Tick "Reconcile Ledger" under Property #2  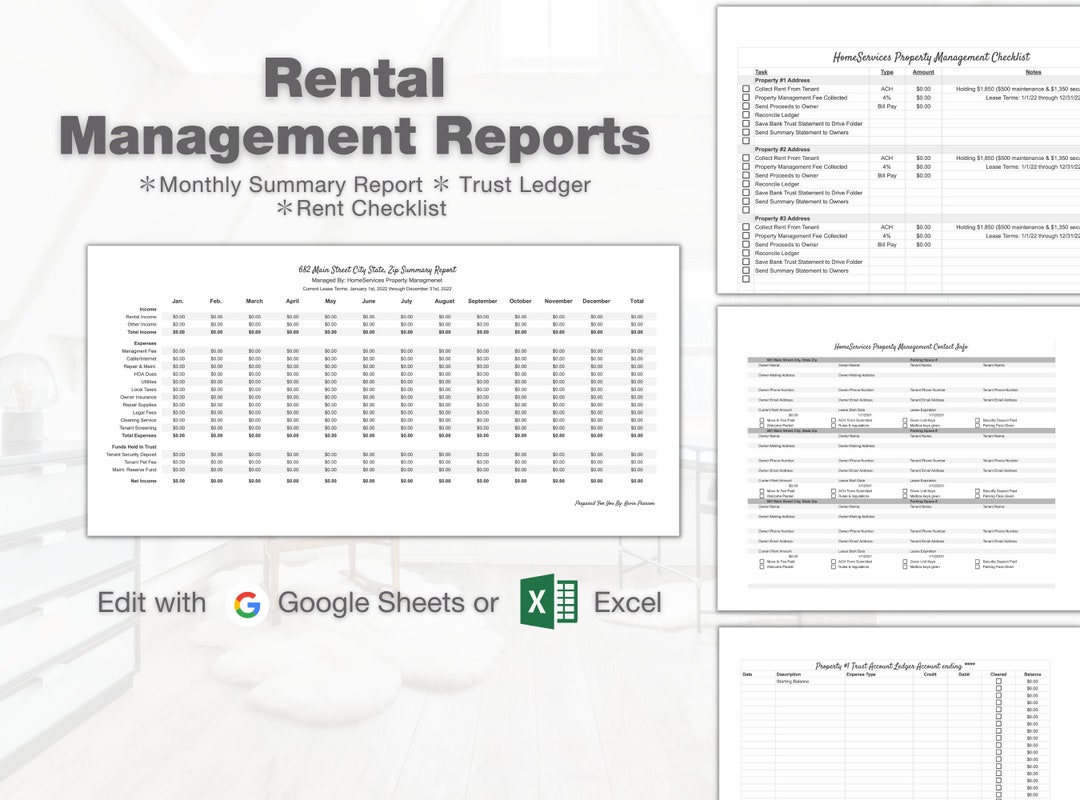(x=746, y=184)
